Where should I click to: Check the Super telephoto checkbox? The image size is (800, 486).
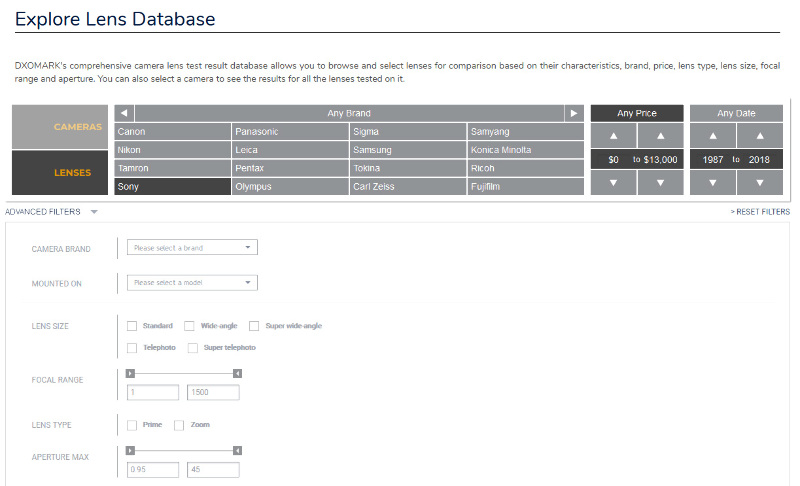(193, 348)
